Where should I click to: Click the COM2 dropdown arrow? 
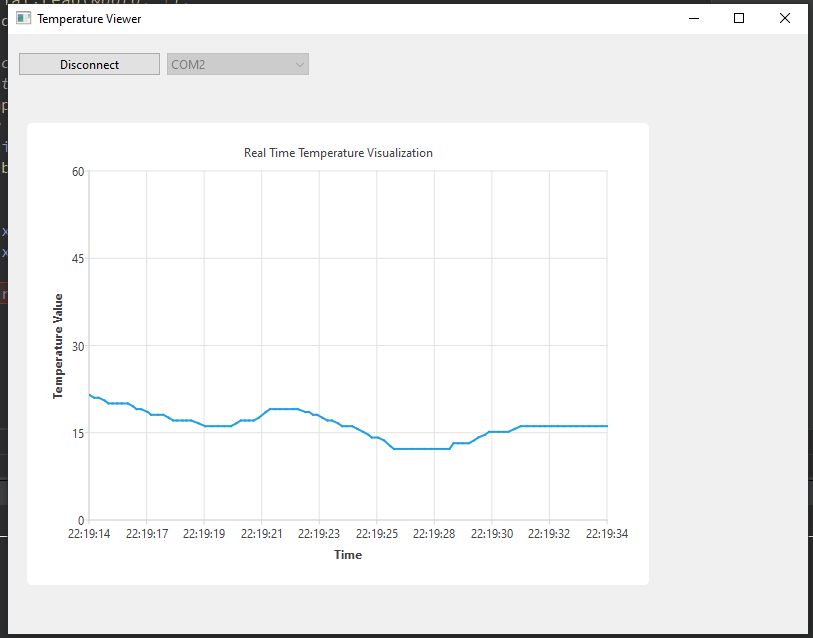(299, 65)
